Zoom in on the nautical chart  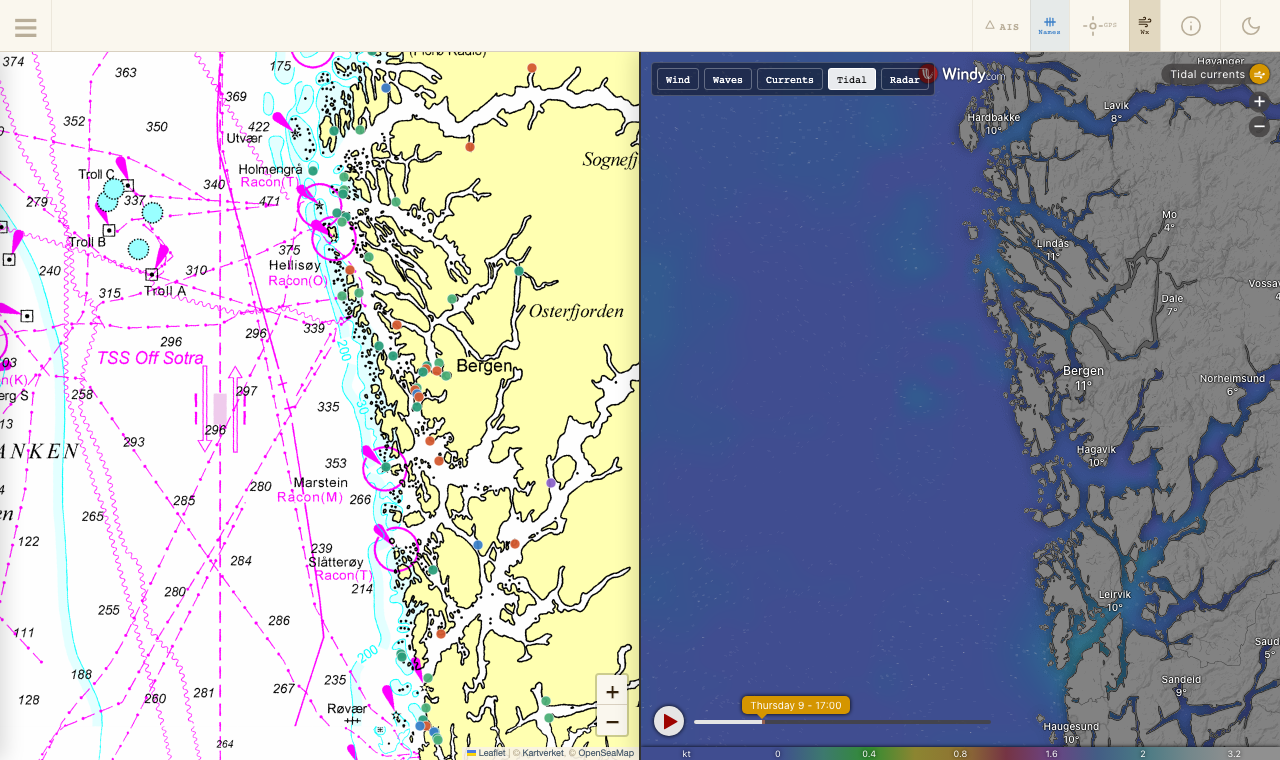click(x=612, y=691)
